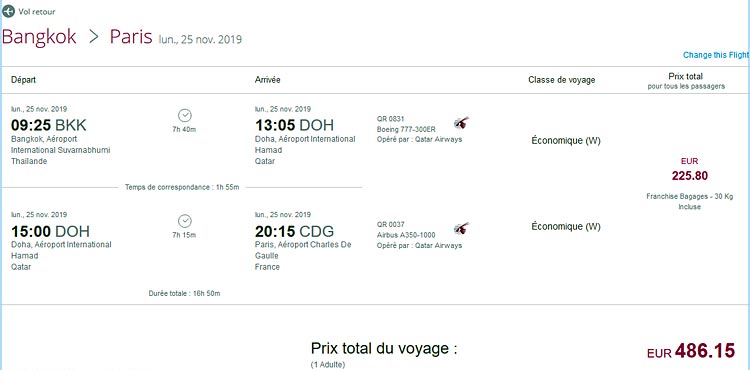Click the EUR 486.15 total trip price

(x=691, y=351)
